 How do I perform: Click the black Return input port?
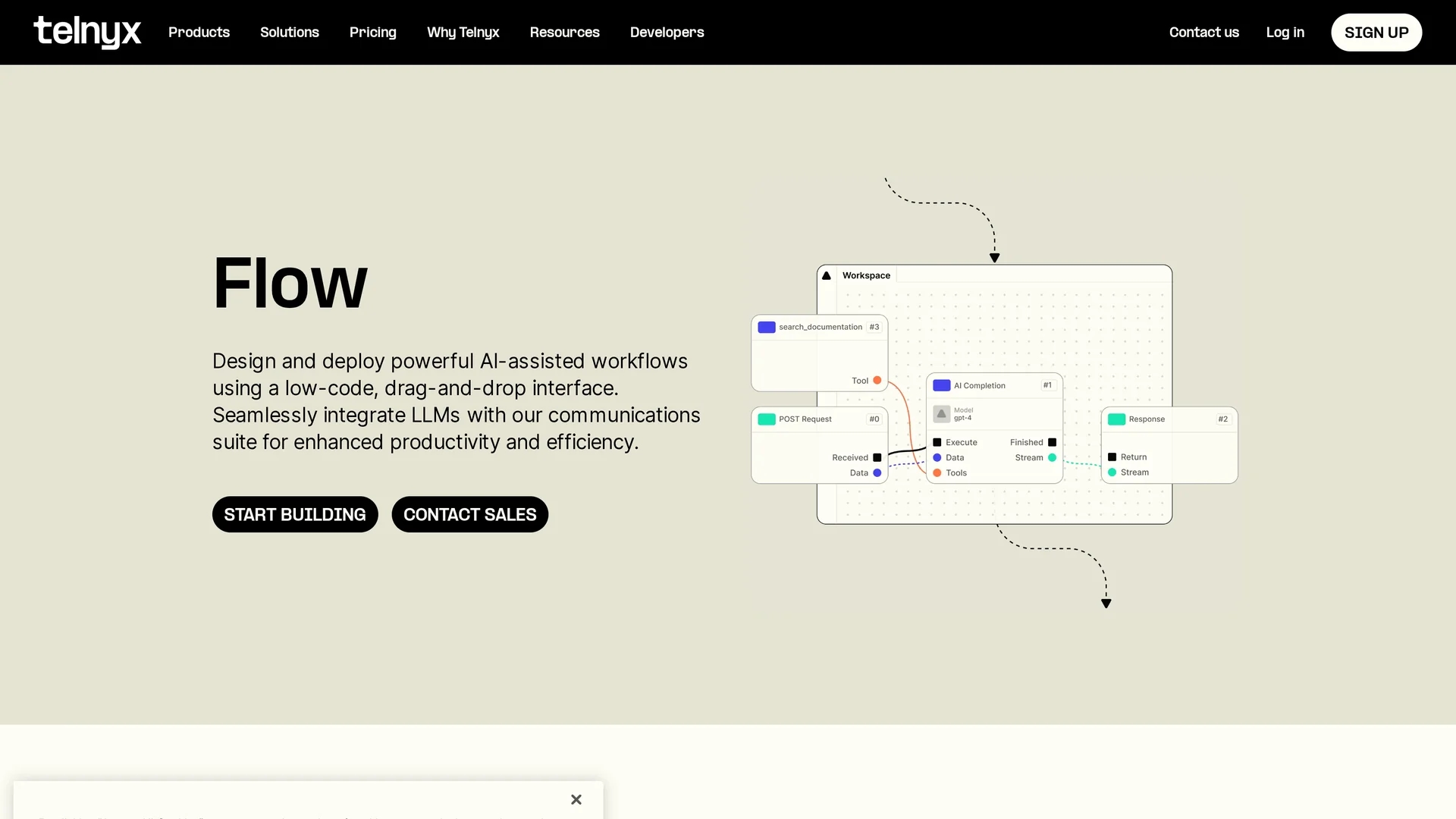[x=1112, y=457]
